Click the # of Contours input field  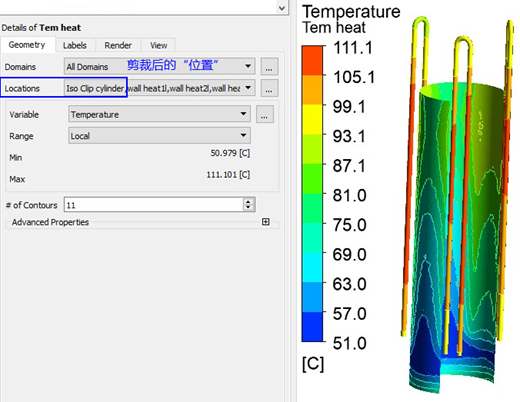154,205
